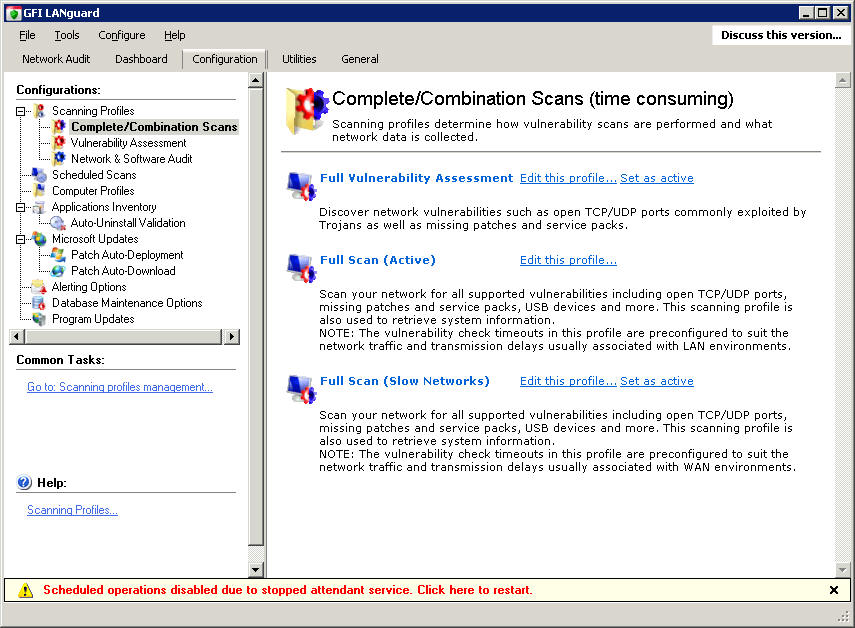855x628 pixels.
Task: Click the Discuss this version button
Action: [781, 35]
